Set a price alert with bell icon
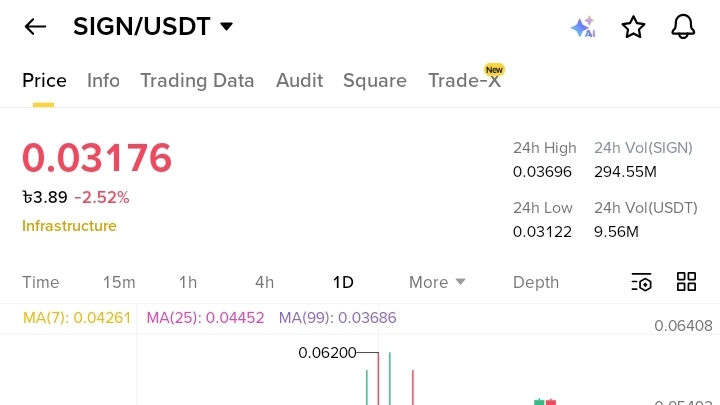The image size is (720, 405). coord(683,27)
